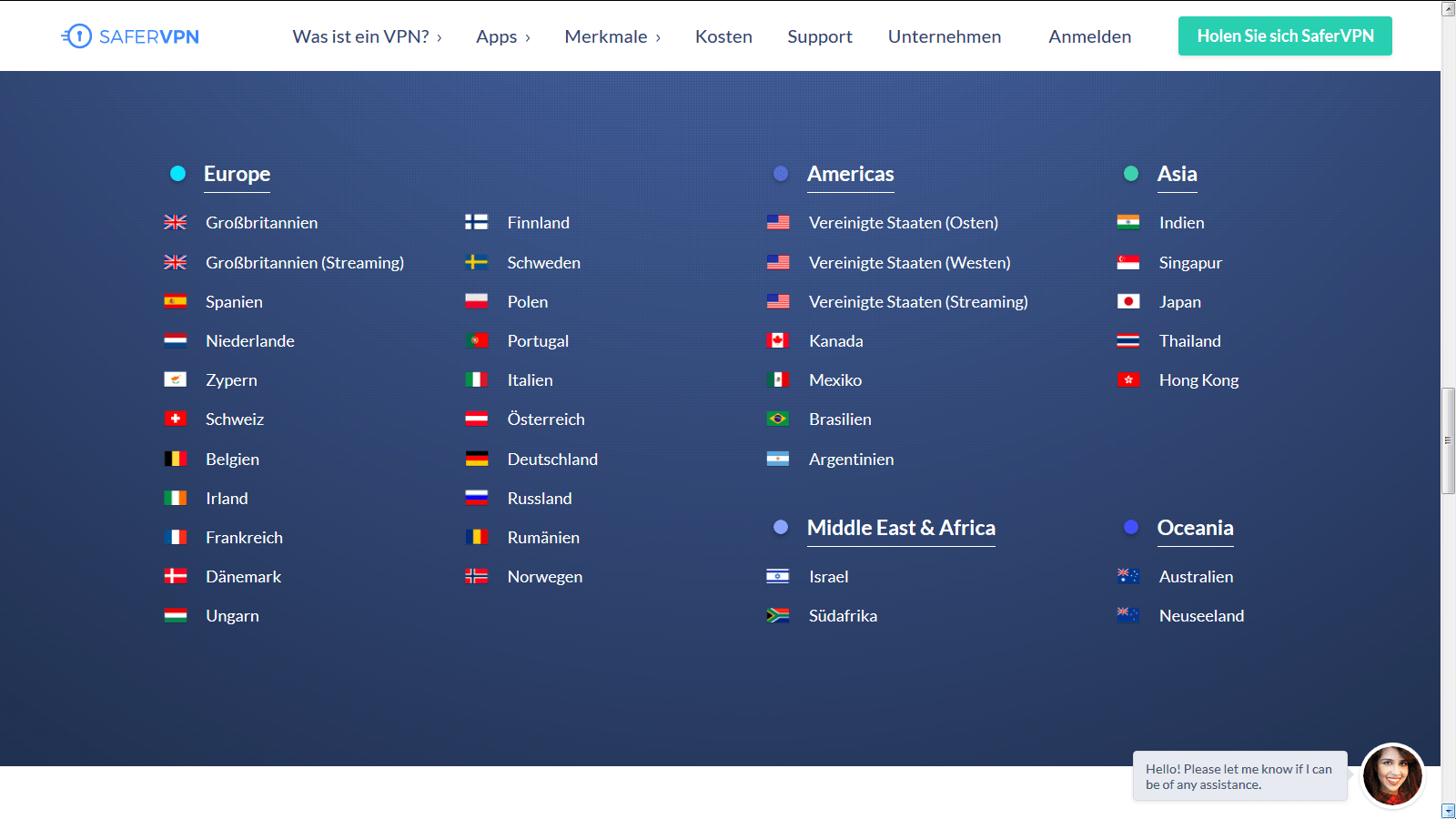
Task: Click the blue dot beside Oceania
Action: coord(1131,527)
